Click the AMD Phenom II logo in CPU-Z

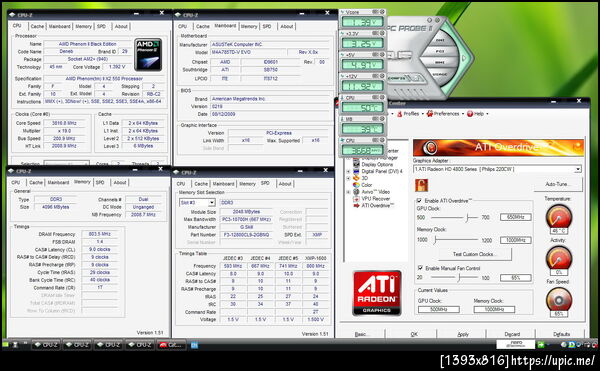[x=148, y=54]
